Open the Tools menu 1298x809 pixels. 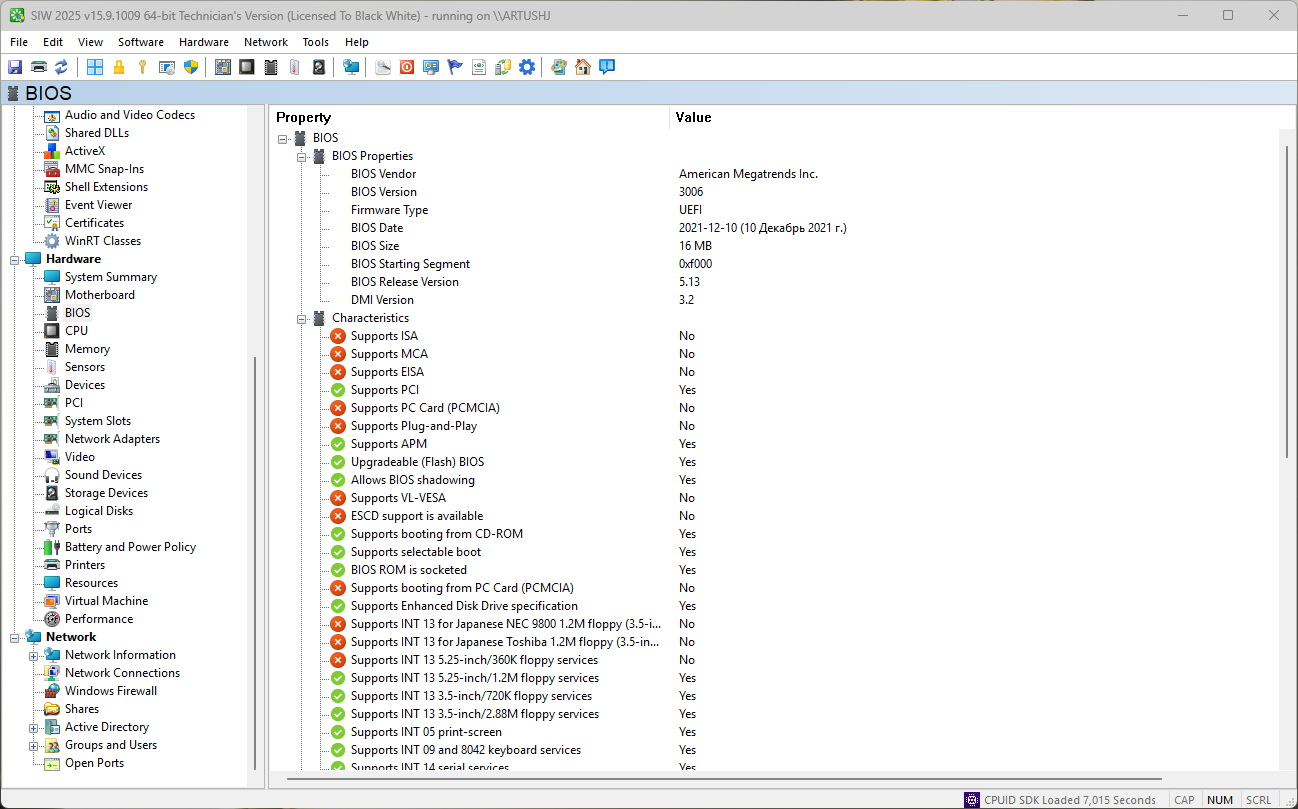click(315, 42)
